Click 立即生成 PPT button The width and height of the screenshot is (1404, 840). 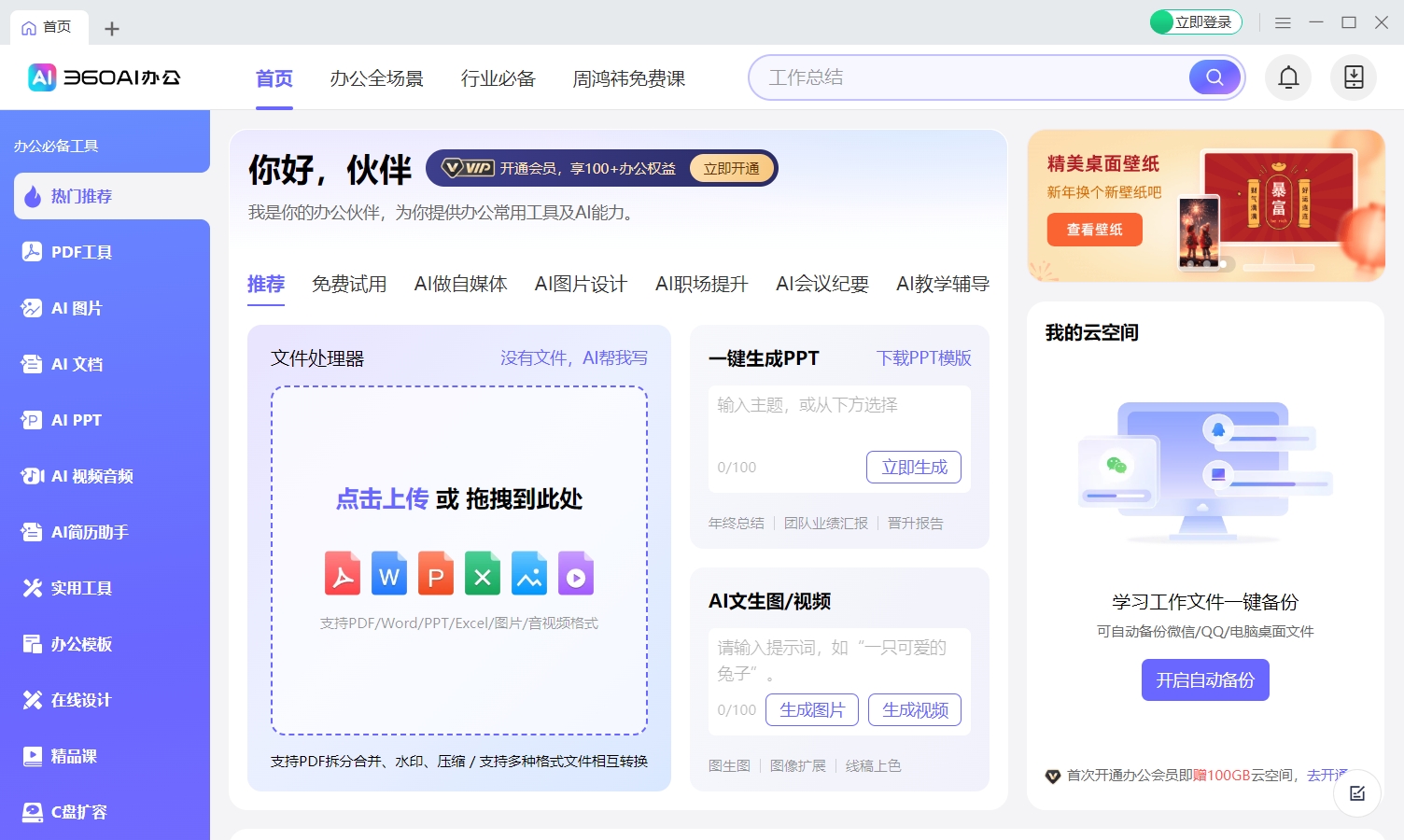coord(914,467)
